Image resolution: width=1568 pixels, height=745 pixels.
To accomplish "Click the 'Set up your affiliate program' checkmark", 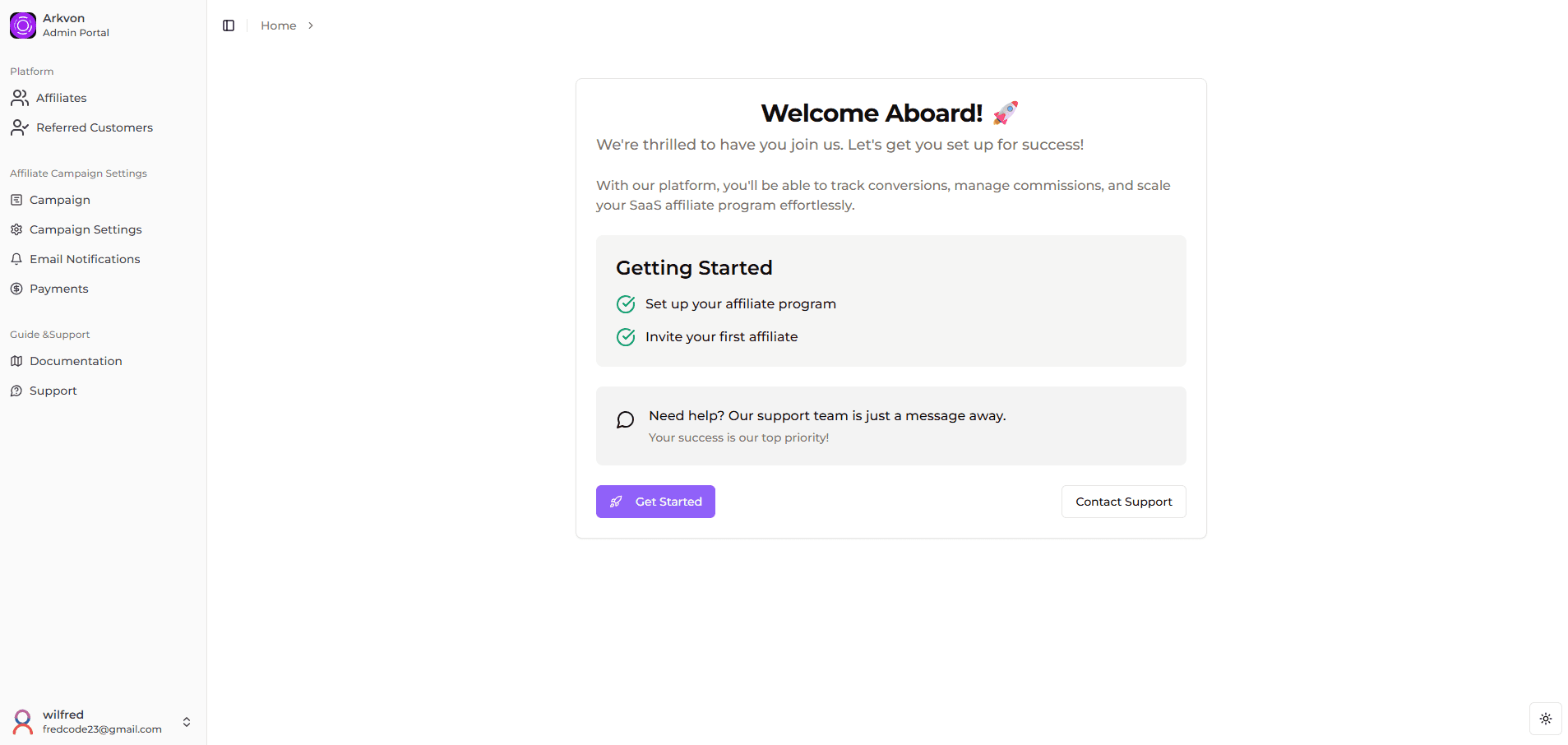I will tap(626, 304).
